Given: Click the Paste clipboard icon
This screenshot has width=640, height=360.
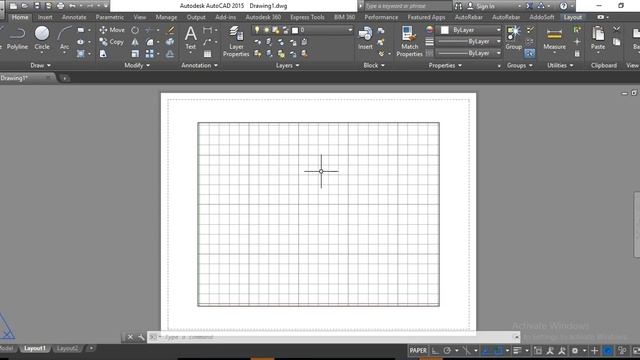Looking at the screenshot, I should click(x=598, y=38).
